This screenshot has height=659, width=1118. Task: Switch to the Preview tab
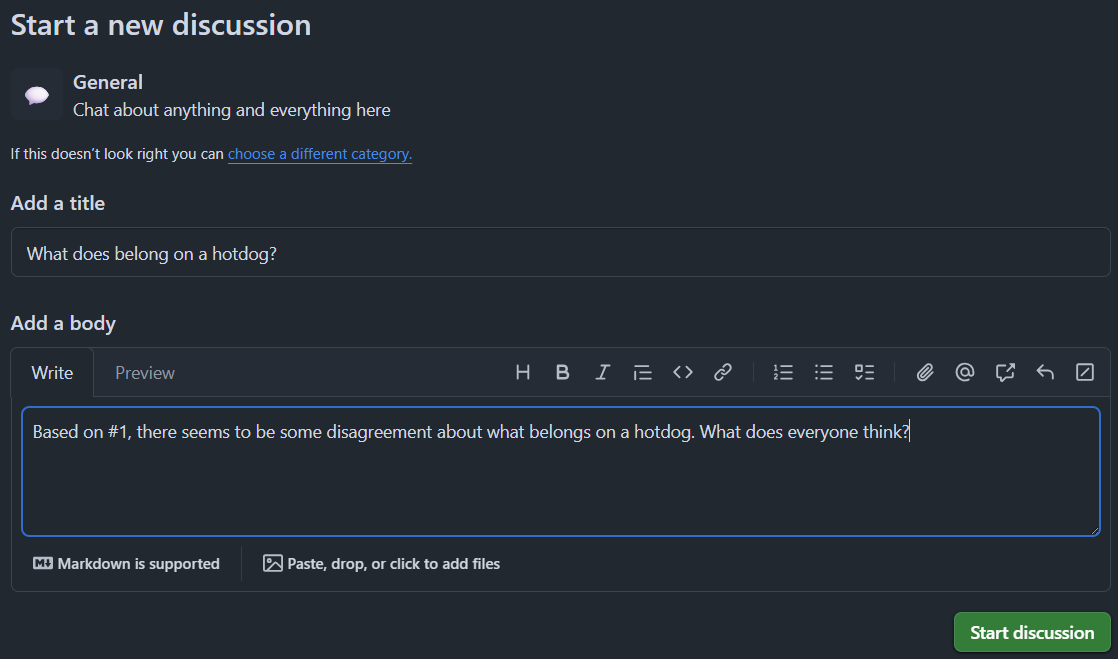[145, 373]
